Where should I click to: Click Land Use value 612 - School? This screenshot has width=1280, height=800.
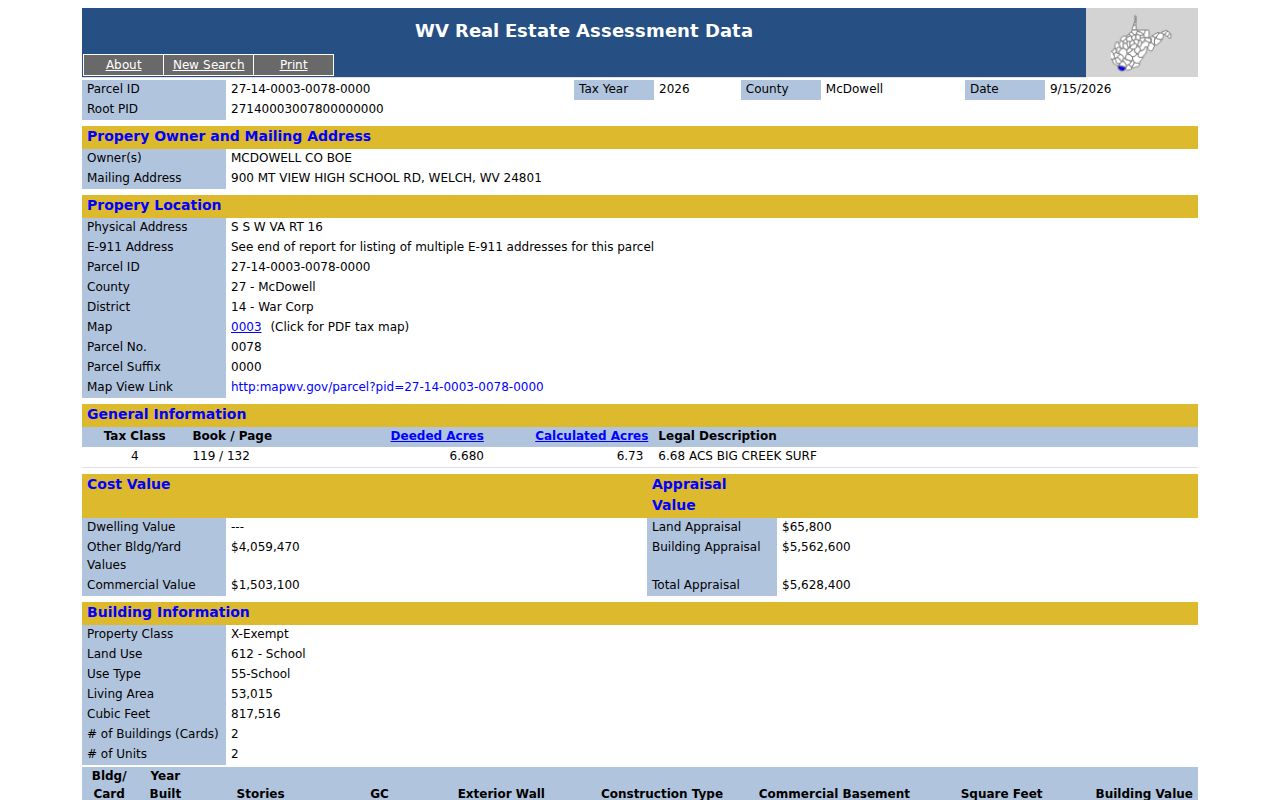pyautogui.click(x=268, y=654)
